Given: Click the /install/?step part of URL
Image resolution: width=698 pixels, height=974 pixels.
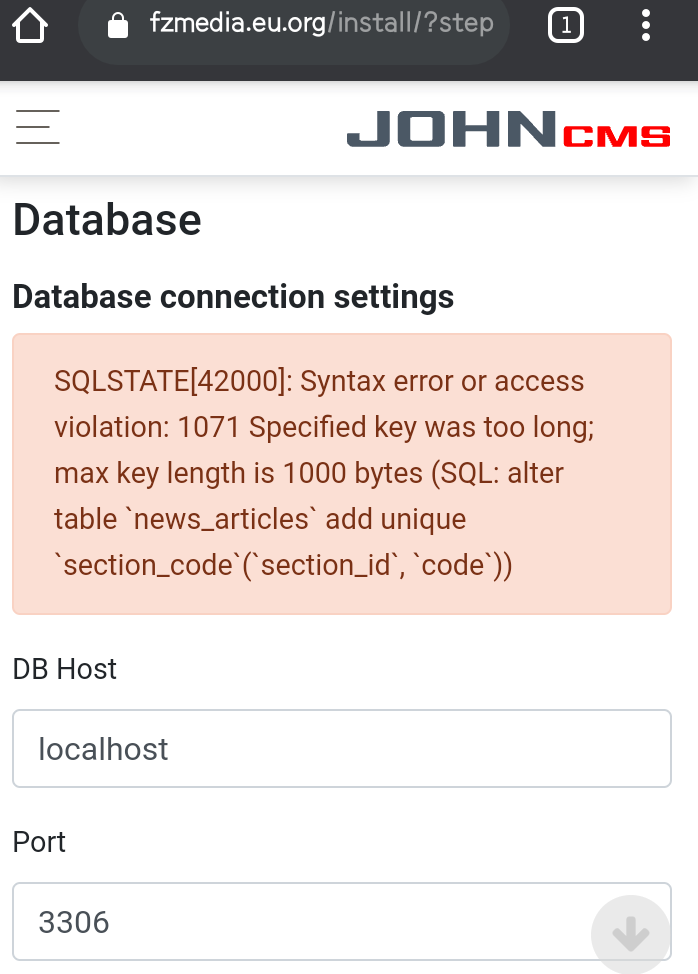Looking at the screenshot, I should point(410,24).
